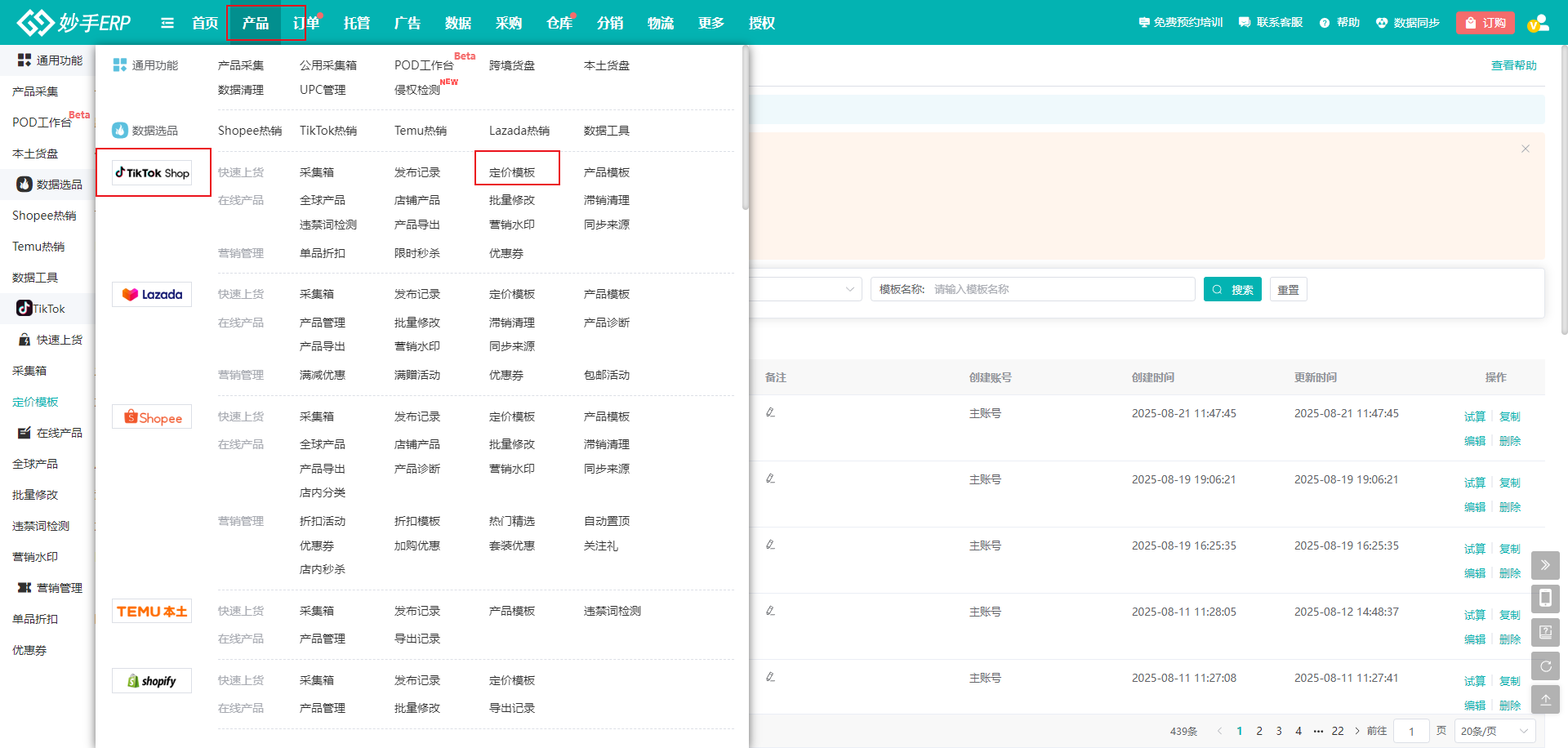The height and width of the screenshot is (748, 1568).
Task: Open the 首页 top menu item
Action: click(205, 23)
